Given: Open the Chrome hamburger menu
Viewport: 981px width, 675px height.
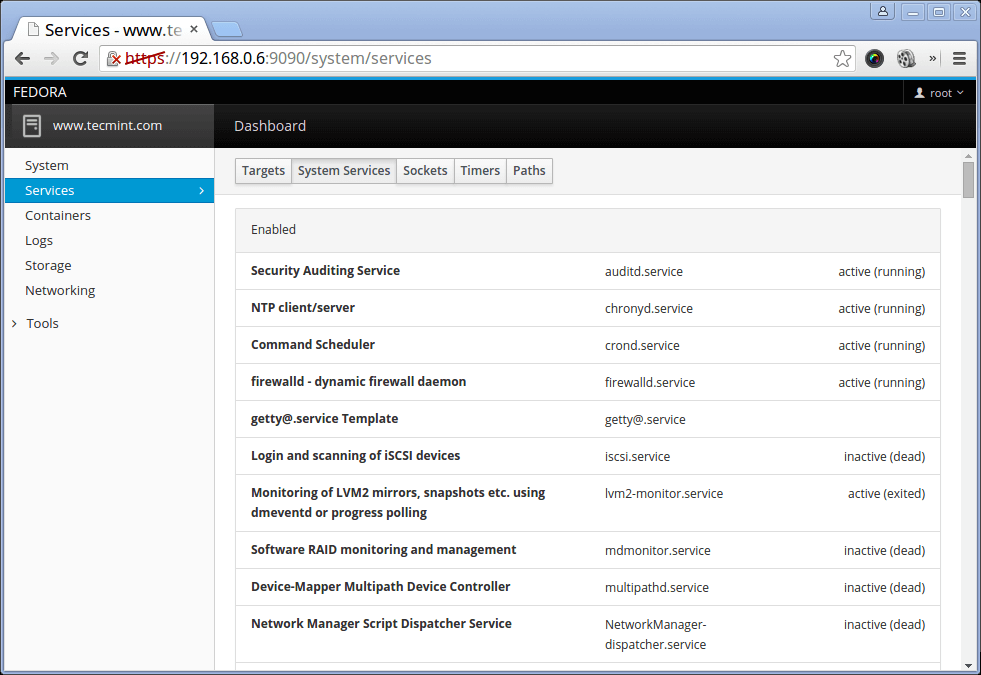Looking at the screenshot, I should tap(959, 59).
